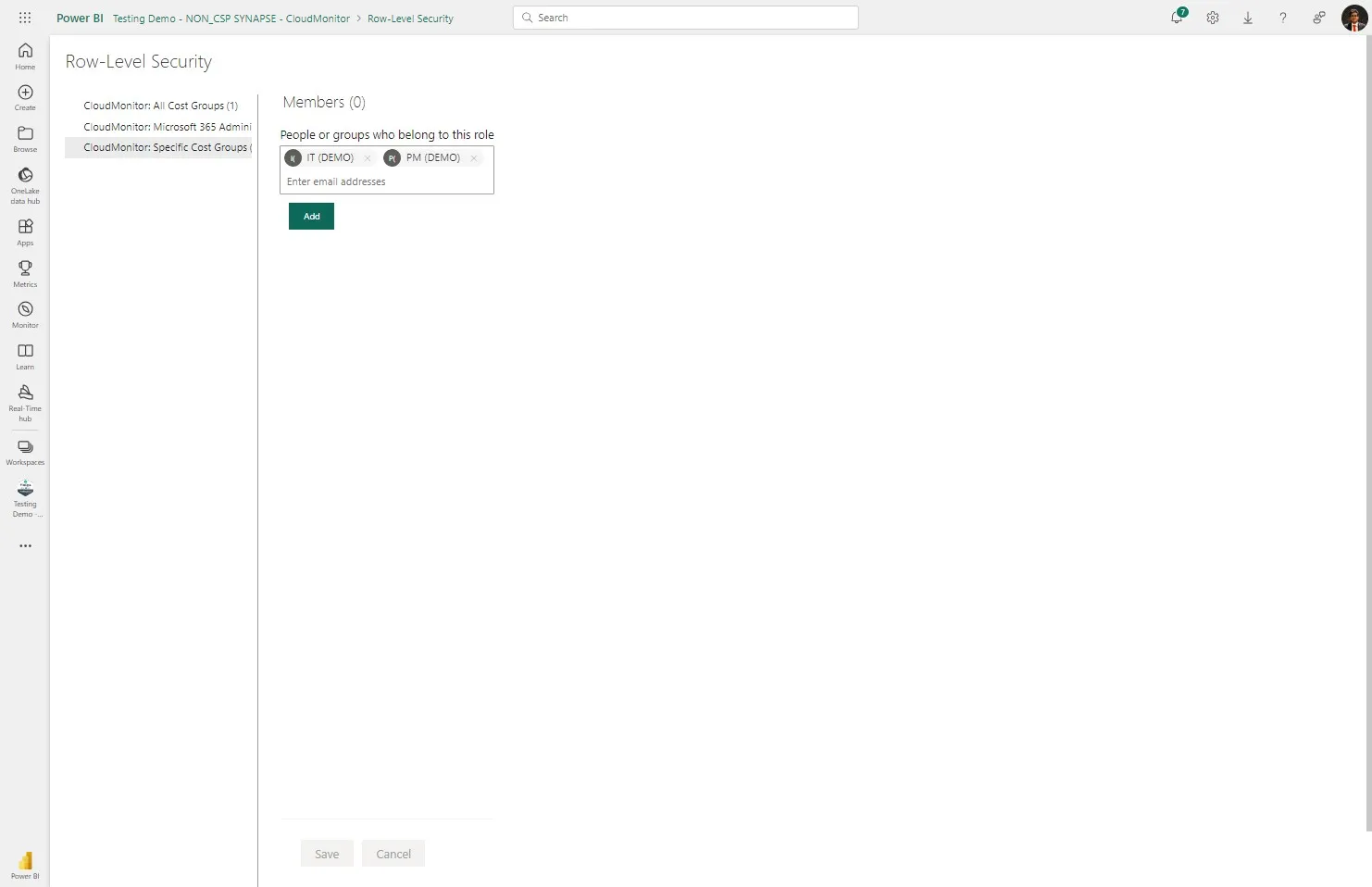Click the Power BI header title

coord(80,19)
